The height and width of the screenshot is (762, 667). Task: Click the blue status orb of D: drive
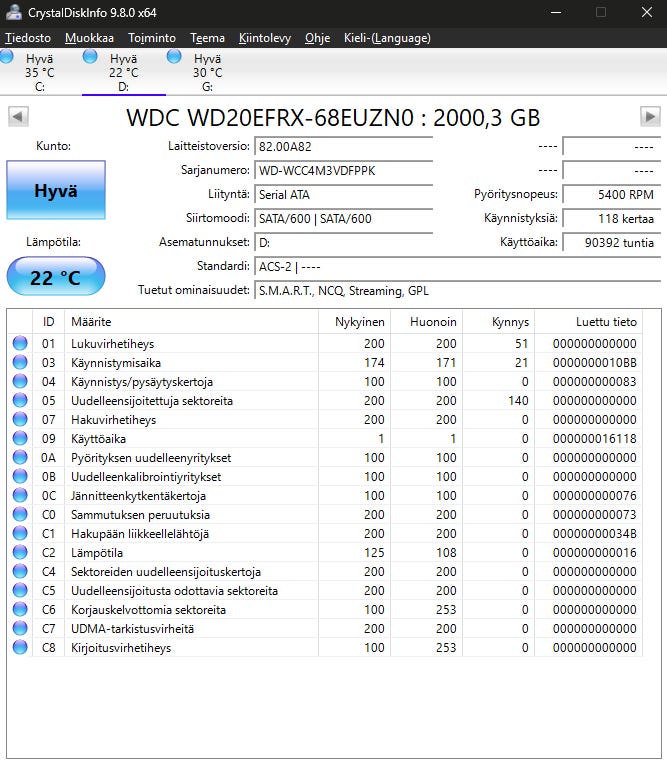[90, 56]
